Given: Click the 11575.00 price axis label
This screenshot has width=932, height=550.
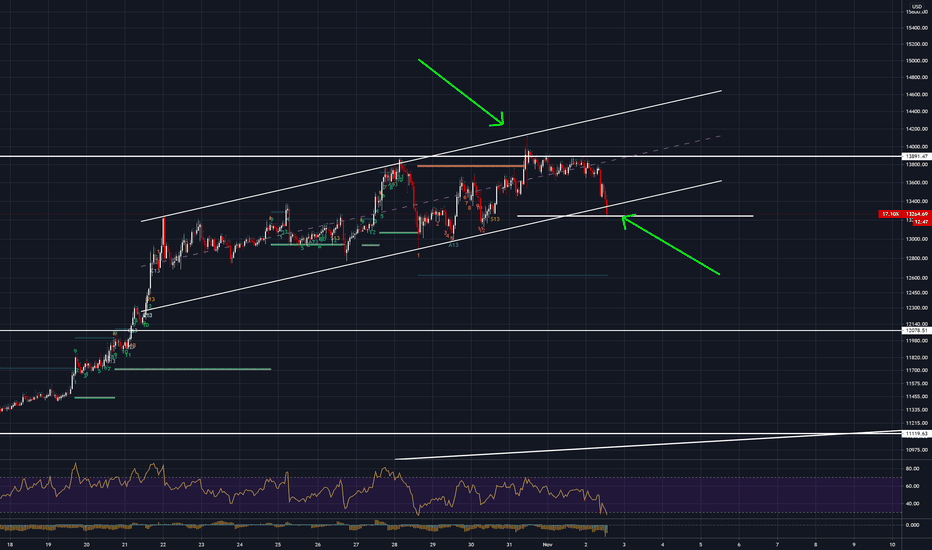Looking at the screenshot, I should tap(917, 384).
